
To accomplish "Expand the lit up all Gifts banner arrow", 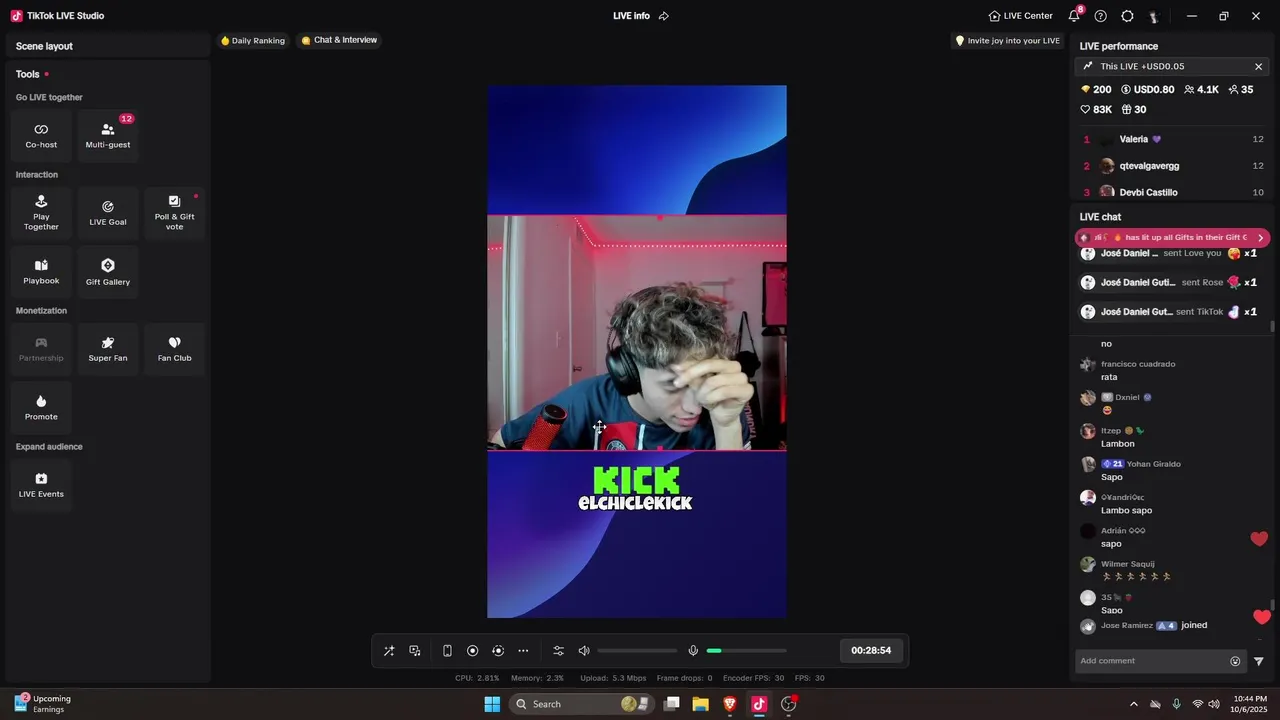I will pos(1261,238).
